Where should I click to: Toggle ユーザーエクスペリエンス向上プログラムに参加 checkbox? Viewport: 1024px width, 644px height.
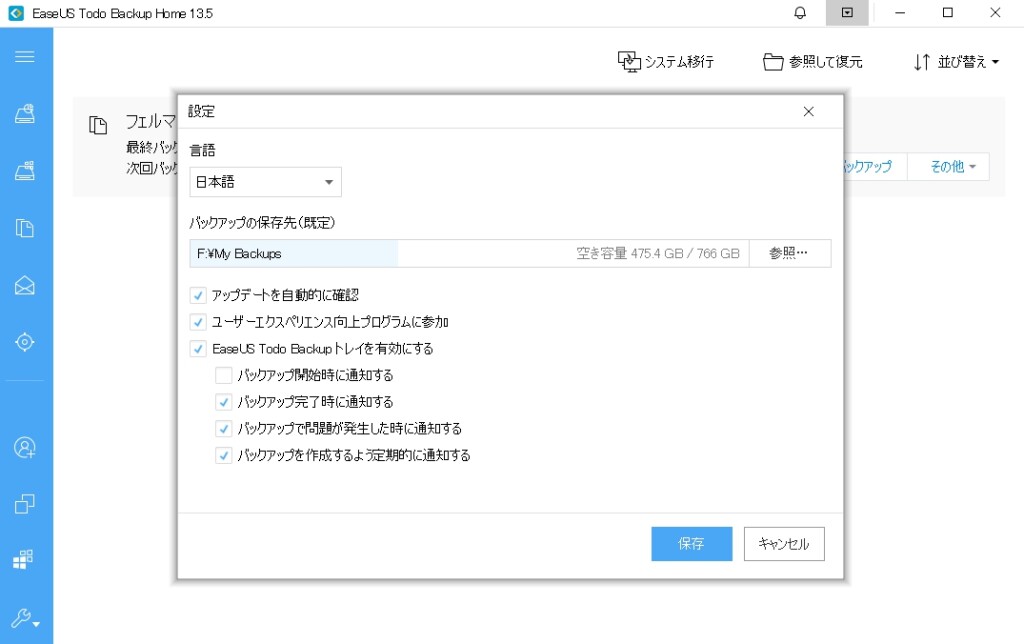[198, 322]
